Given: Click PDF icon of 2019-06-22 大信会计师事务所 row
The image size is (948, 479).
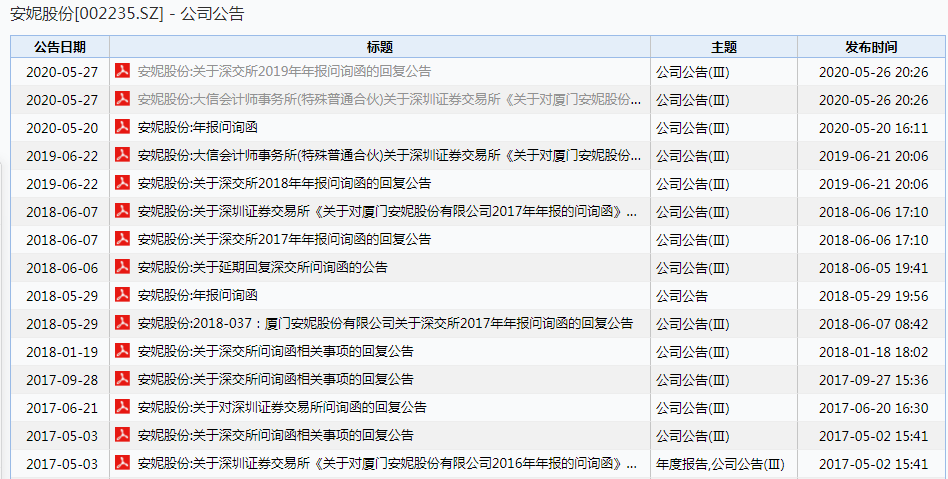Looking at the screenshot, I should point(123,155).
